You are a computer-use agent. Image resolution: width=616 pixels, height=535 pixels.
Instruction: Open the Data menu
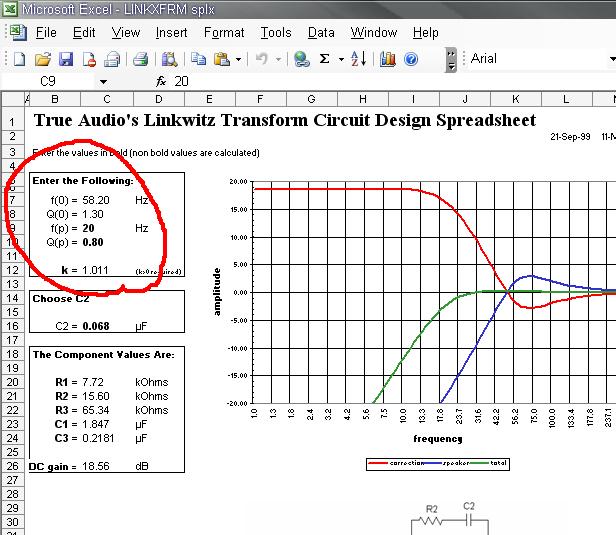(321, 33)
